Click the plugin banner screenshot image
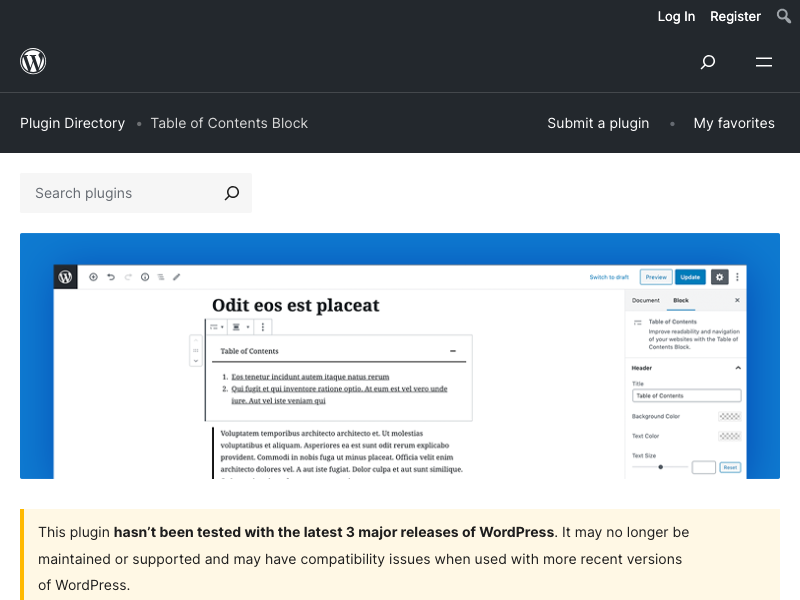 click(x=400, y=356)
